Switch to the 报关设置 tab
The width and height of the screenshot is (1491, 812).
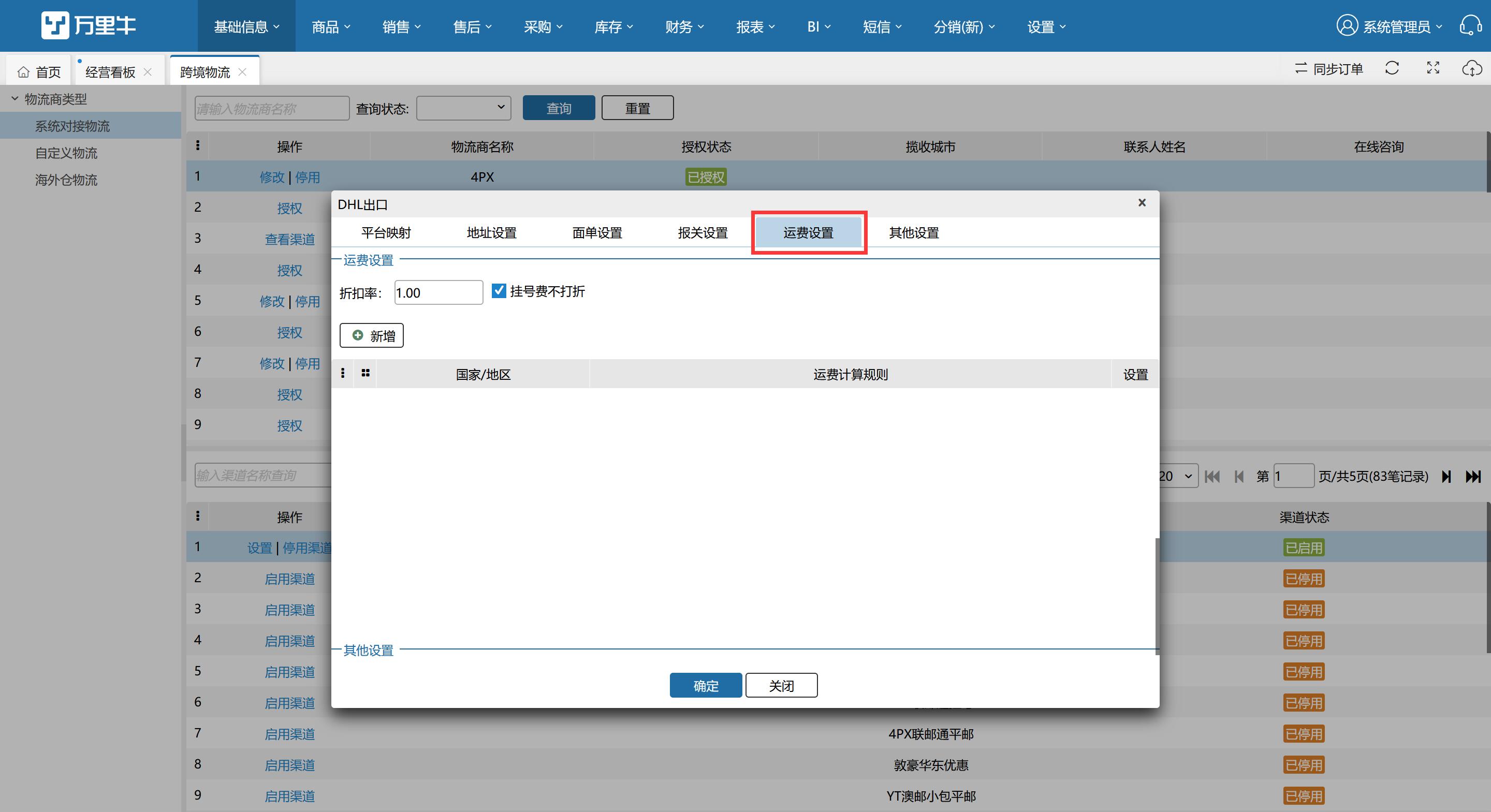[x=703, y=233]
